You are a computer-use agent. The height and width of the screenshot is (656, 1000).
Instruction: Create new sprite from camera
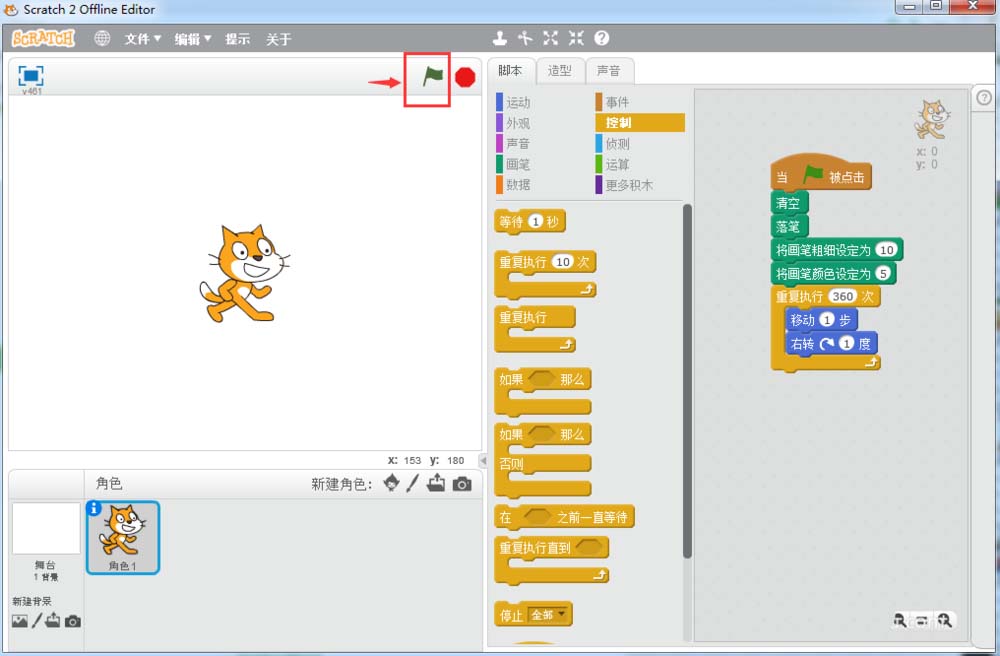click(x=462, y=485)
